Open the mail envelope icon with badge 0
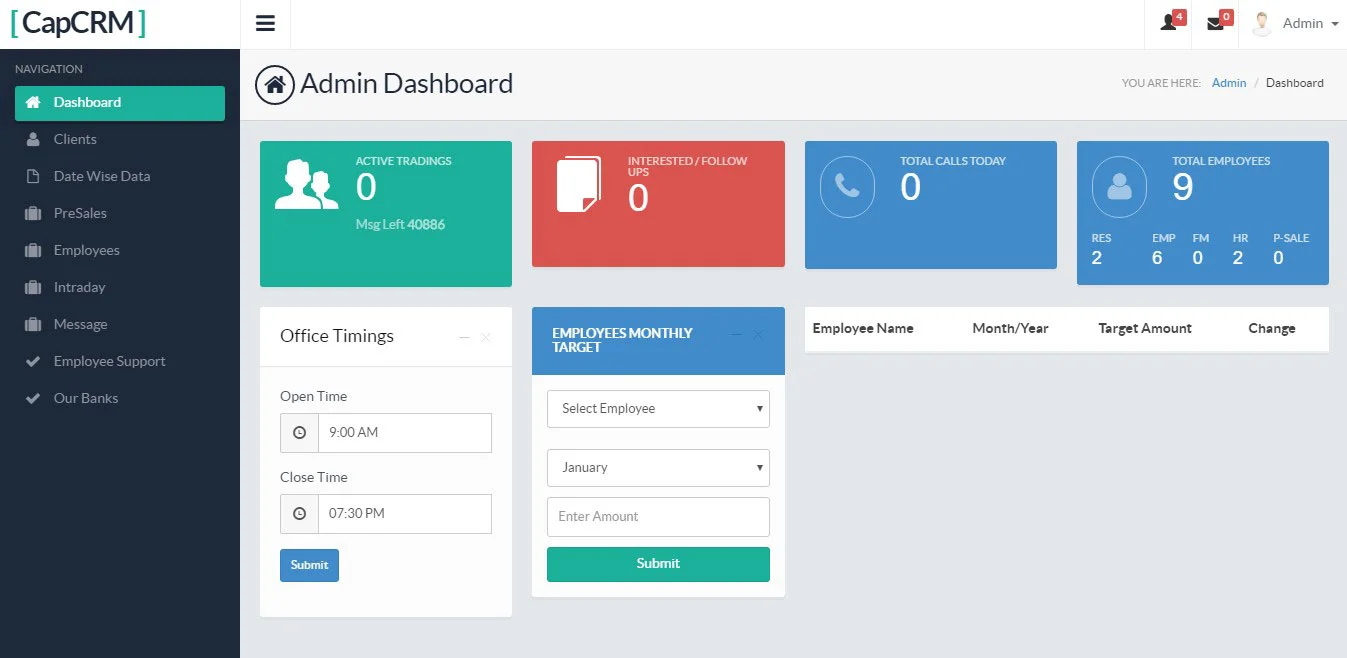Screen dimensions: 1347x658 click(1216, 23)
